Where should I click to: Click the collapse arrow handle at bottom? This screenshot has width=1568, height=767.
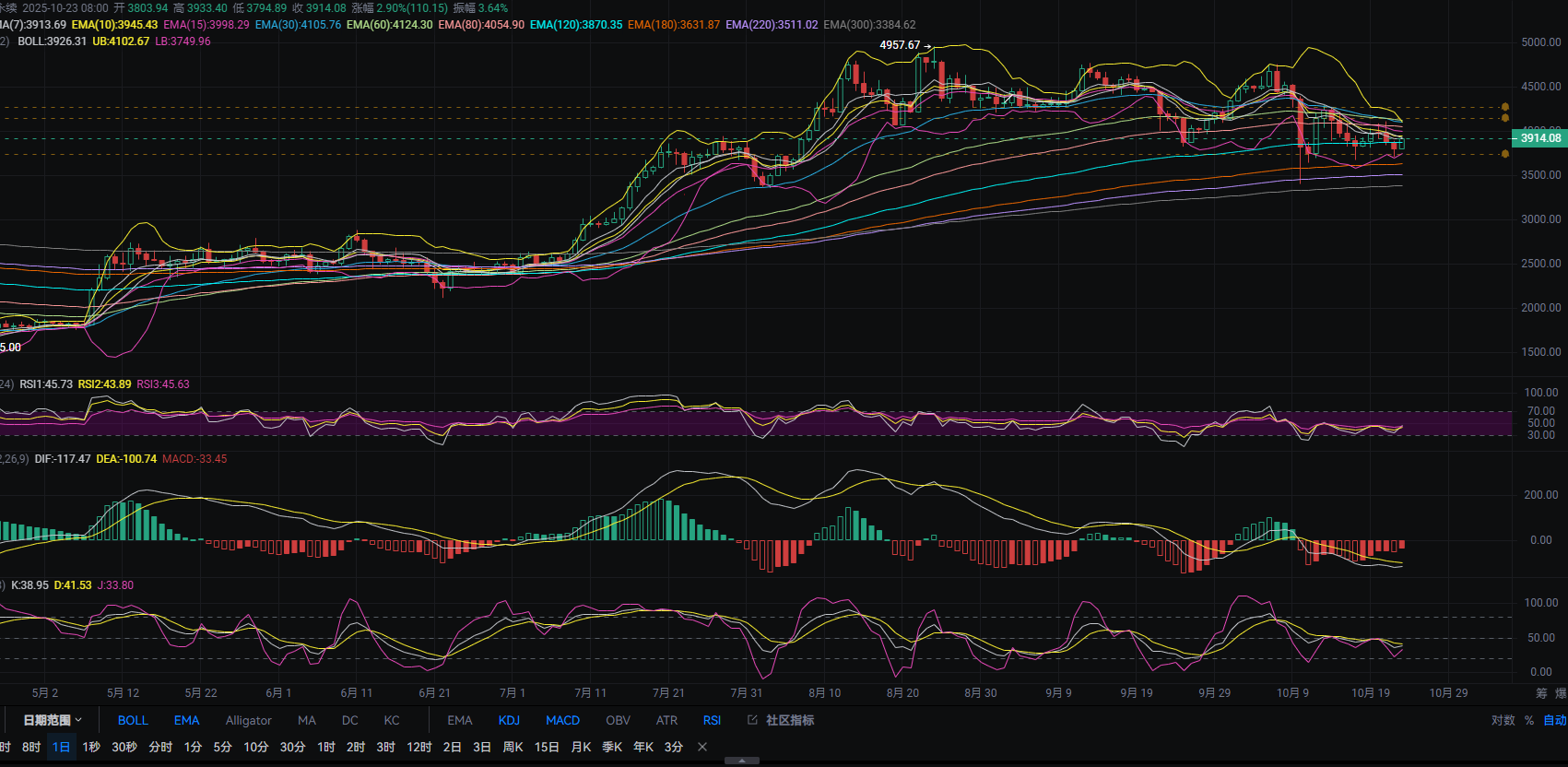tap(742, 761)
